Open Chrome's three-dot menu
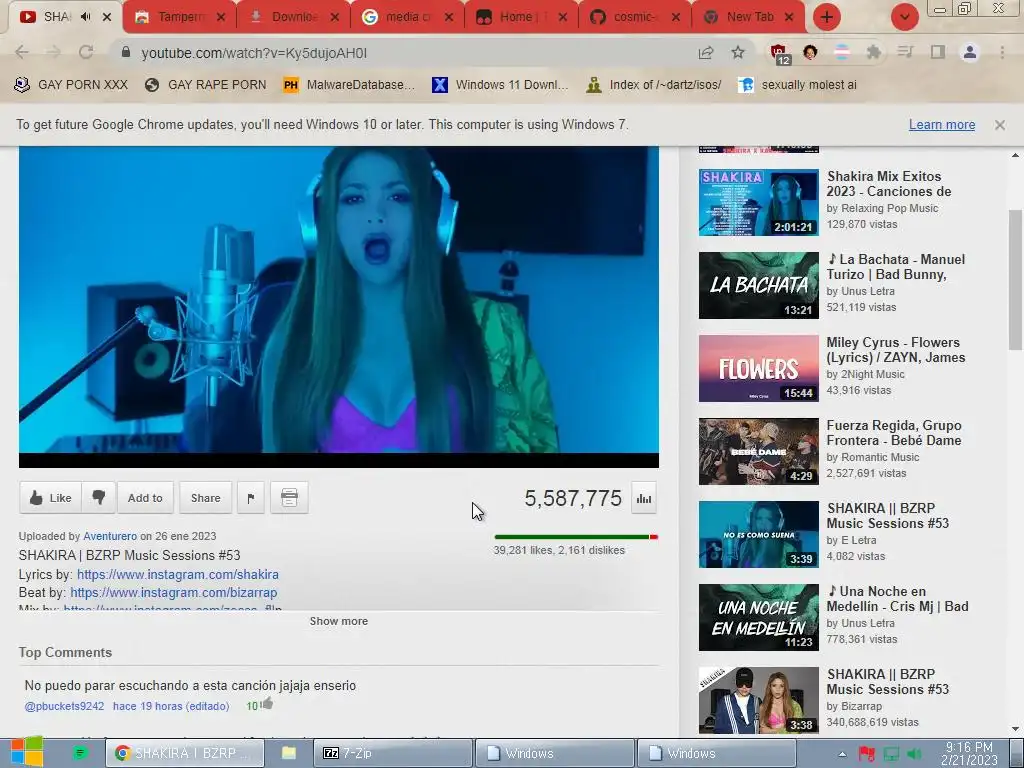Viewport: 1024px width, 768px height. [1002, 52]
